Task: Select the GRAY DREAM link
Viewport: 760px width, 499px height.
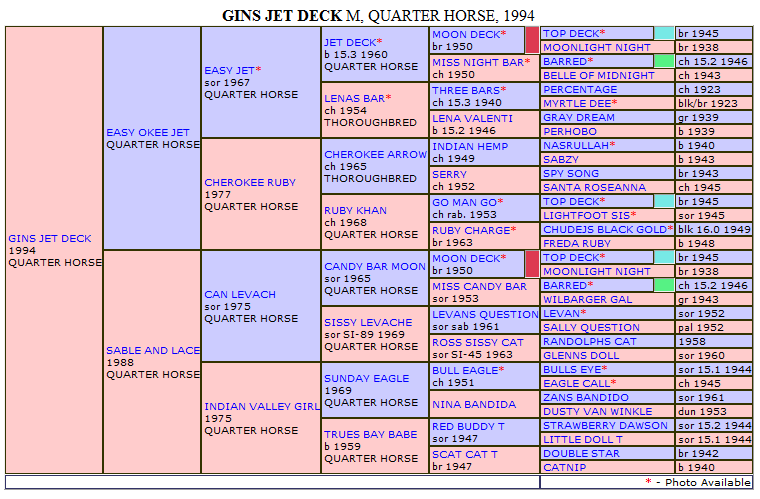Action: pyautogui.click(x=579, y=118)
